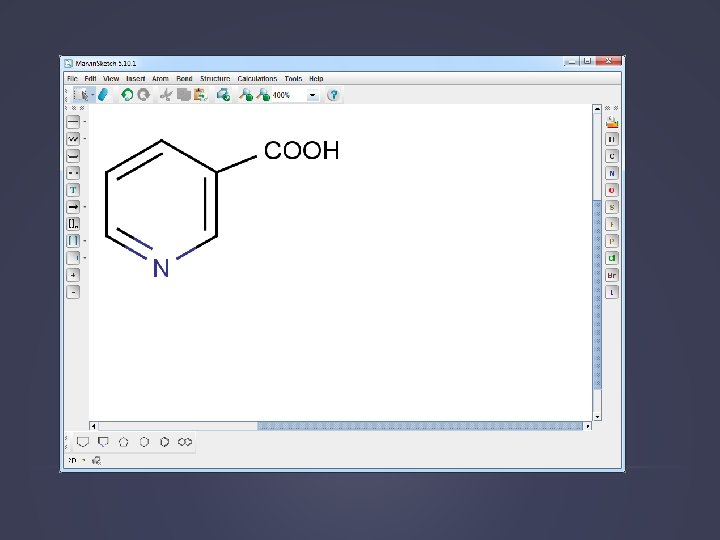Open the Atom menu

pos(160,79)
